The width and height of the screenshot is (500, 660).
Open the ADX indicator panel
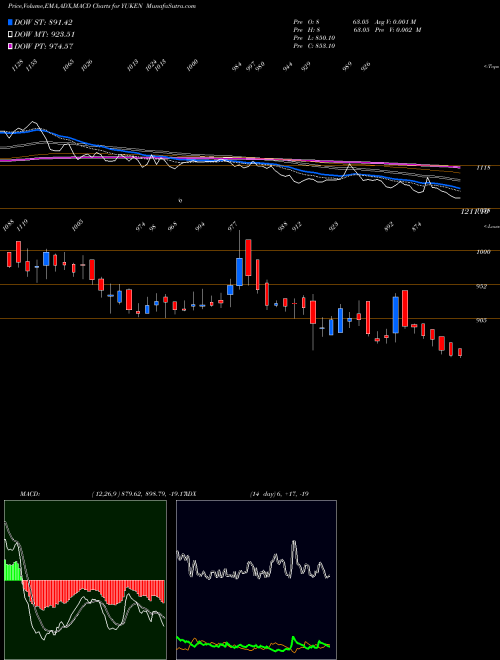point(256,580)
